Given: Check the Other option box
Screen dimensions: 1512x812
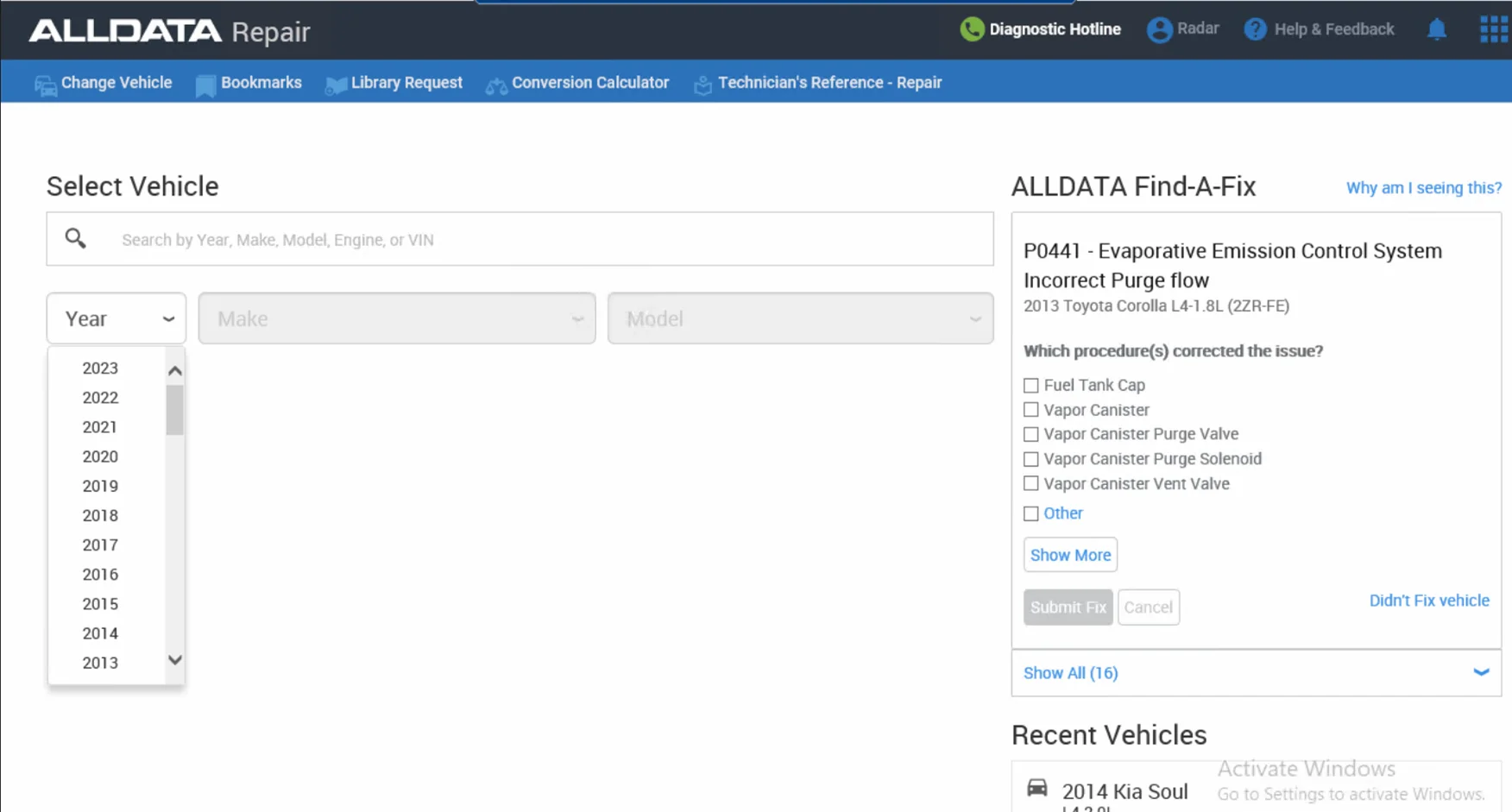Looking at the screenshot, I should point(1031,513).
